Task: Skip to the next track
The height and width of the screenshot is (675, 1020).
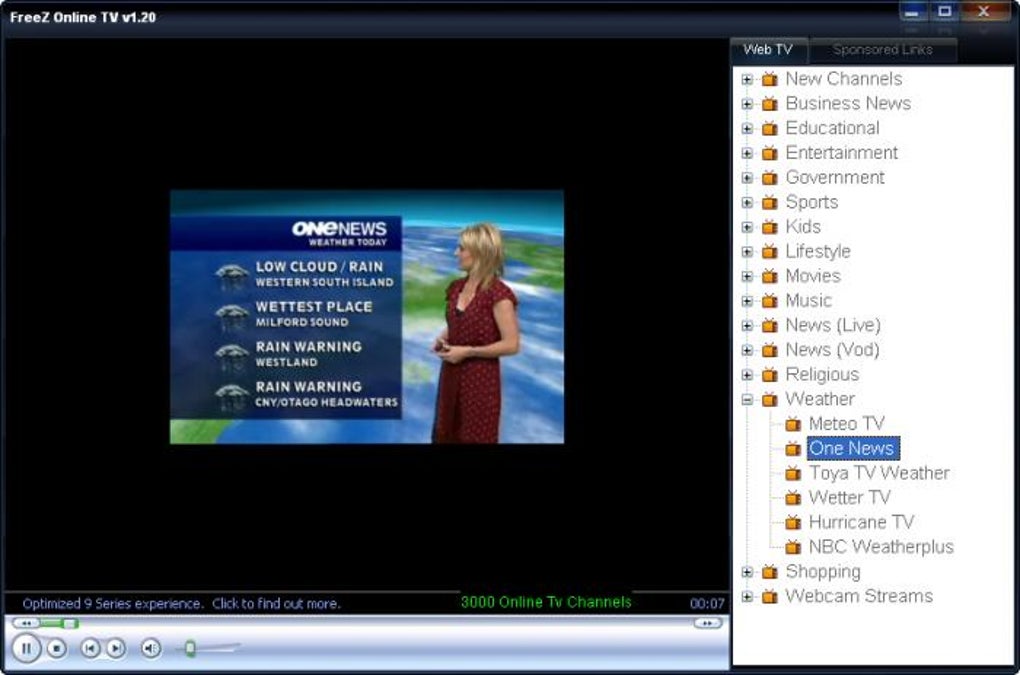Action: [x=116, y=648]
